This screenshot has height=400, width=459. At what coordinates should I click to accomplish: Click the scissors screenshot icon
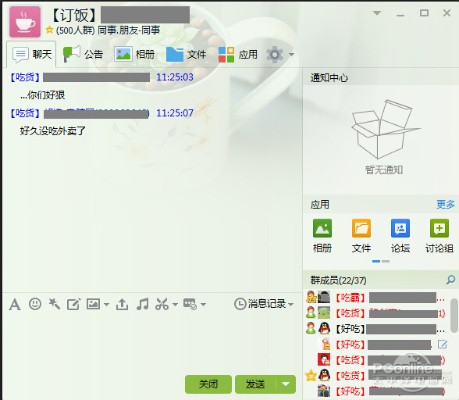point(162,304)
